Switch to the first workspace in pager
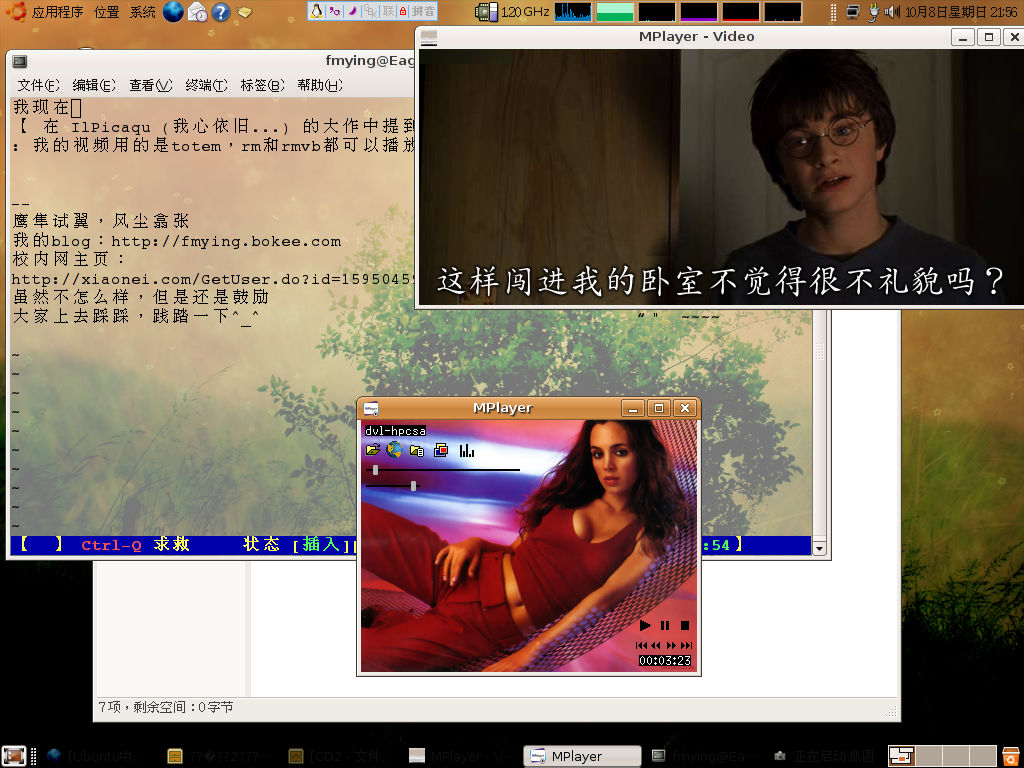 pyautogui.click(x=901, y=756)
